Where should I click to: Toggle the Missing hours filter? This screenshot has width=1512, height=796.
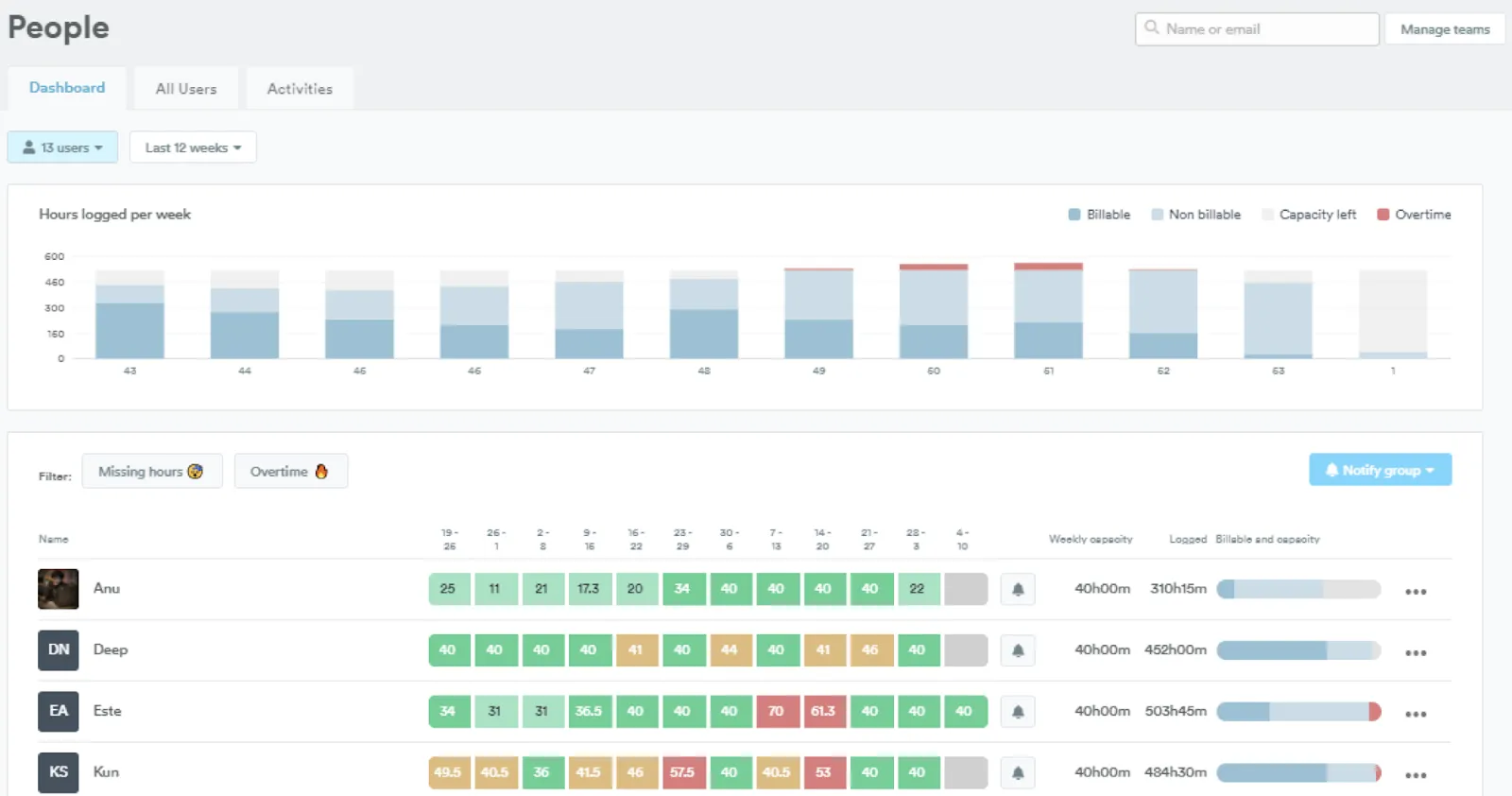151,471
